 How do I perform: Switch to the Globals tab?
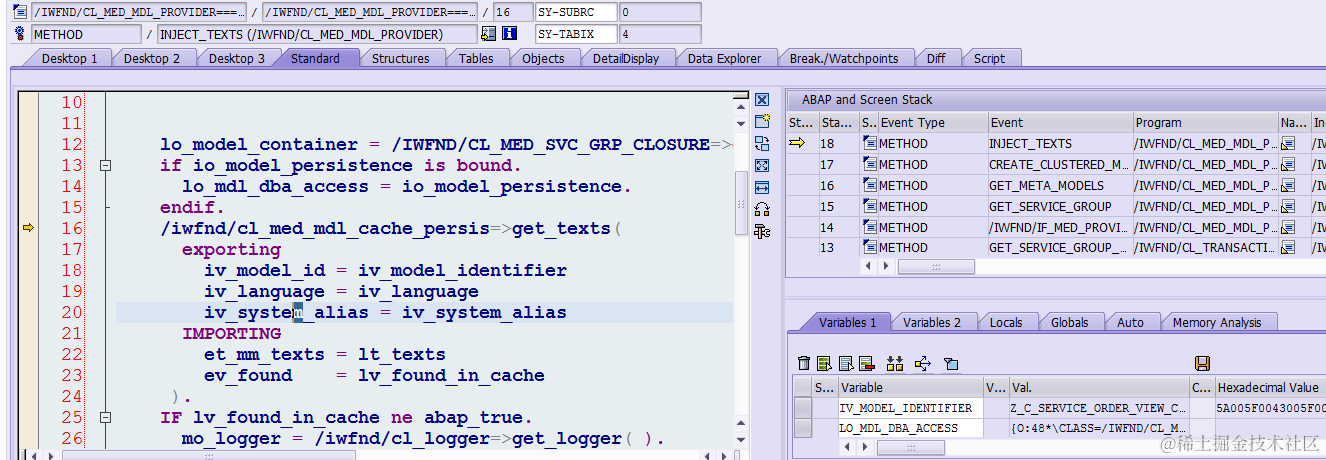(1070, 322)
